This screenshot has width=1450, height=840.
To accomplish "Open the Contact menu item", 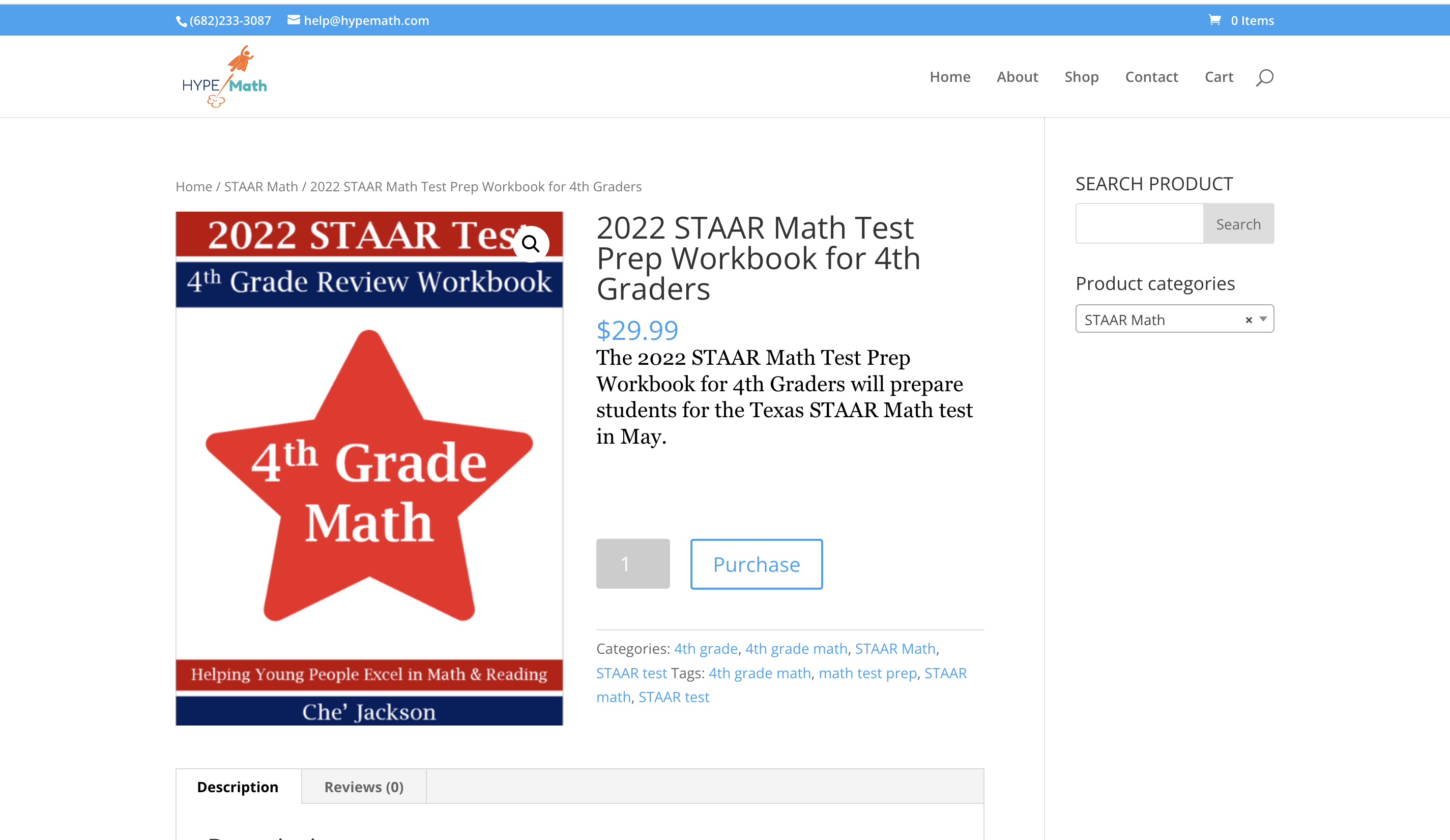I will (1151, 76).
